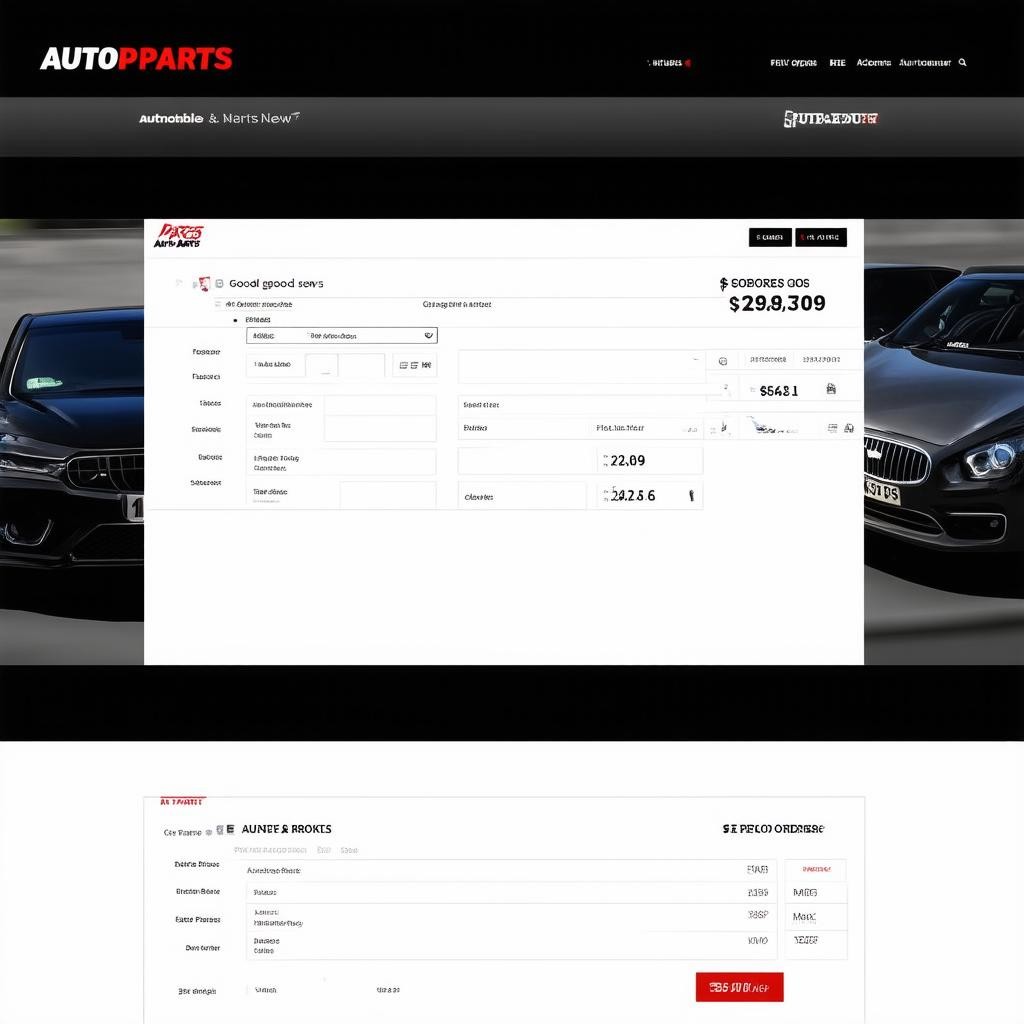
Task: Open the 'Adoms' menu item in top navigation
Action: [873, 62]
